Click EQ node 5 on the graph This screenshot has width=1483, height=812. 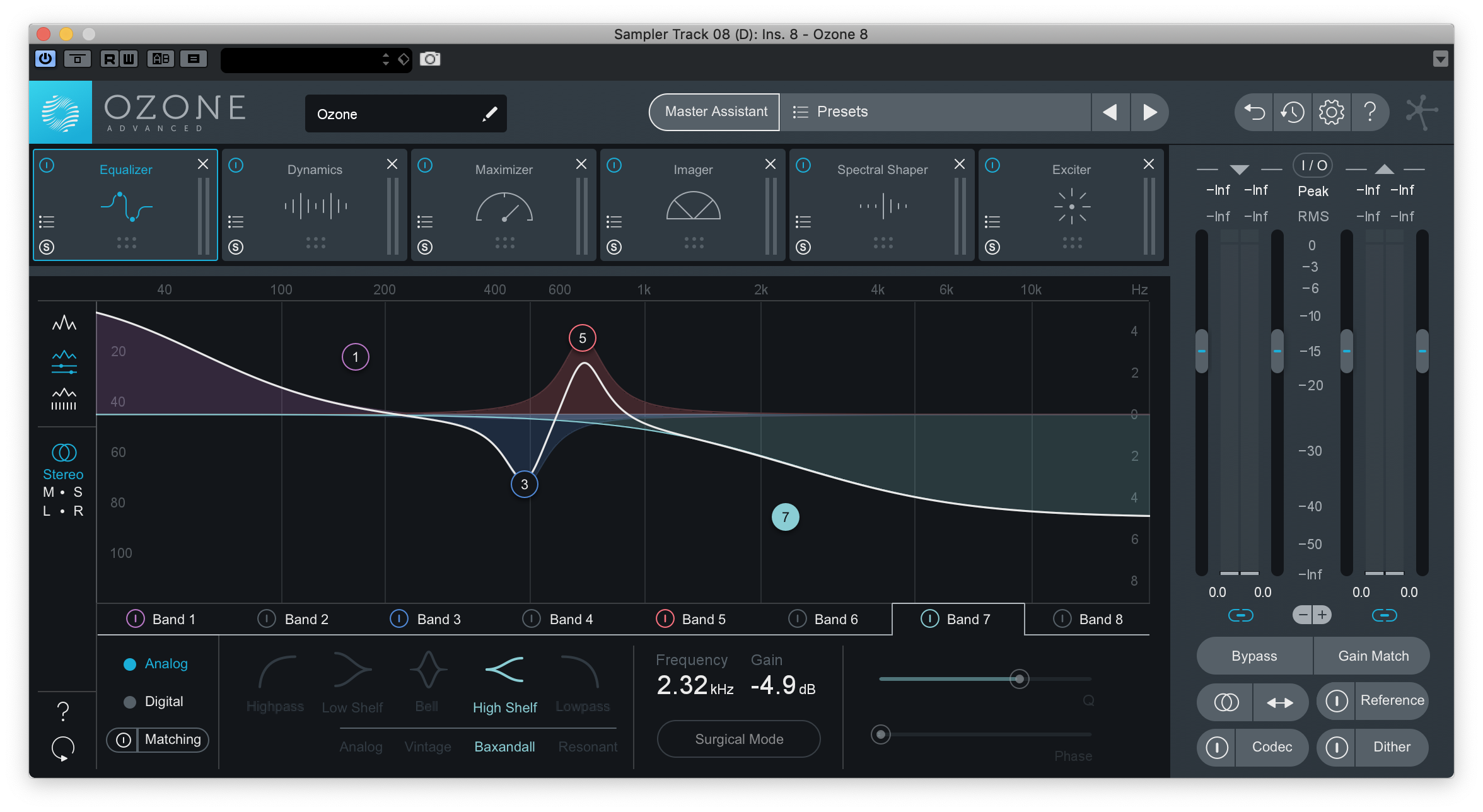pos(583,339)
